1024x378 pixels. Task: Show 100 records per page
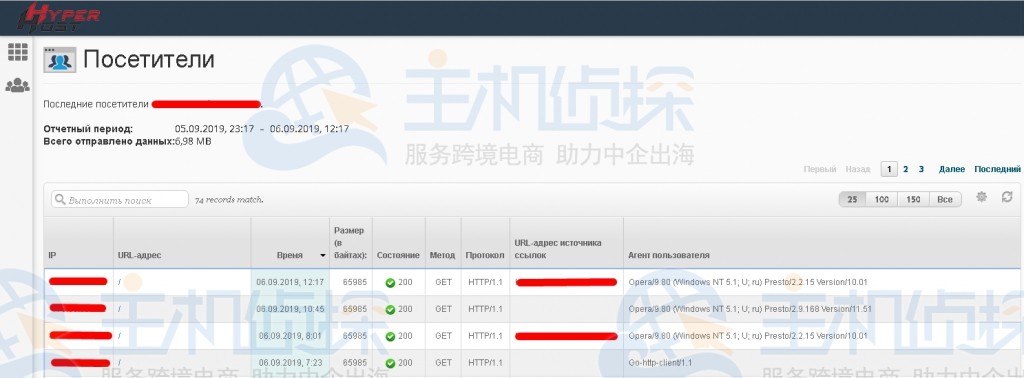click(x=882, y=199)
